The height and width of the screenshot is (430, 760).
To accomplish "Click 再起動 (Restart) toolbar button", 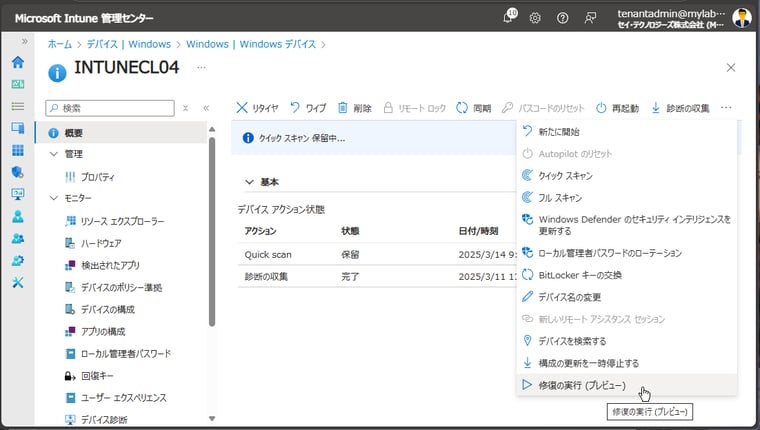I will click(618, 108).
